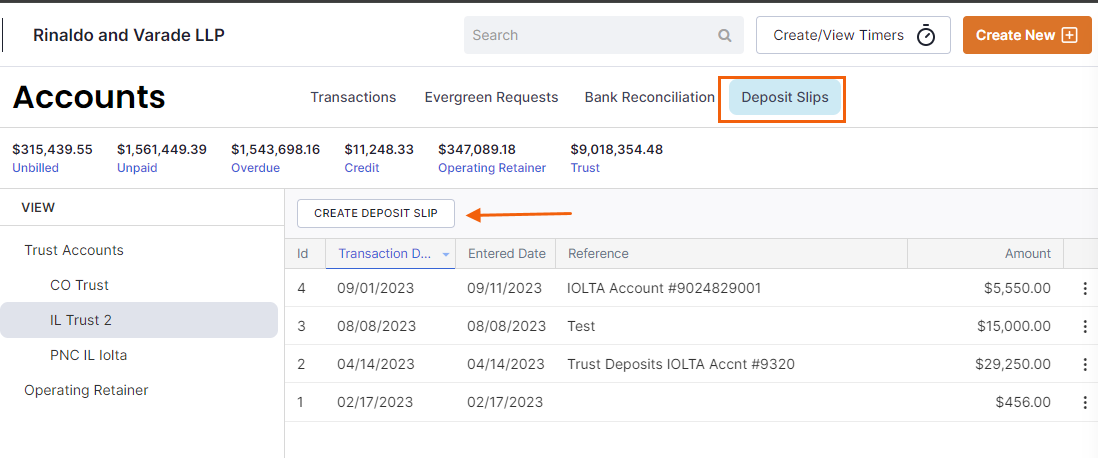Focus the Search input field
1098x458 pixels.
(604, 35)
